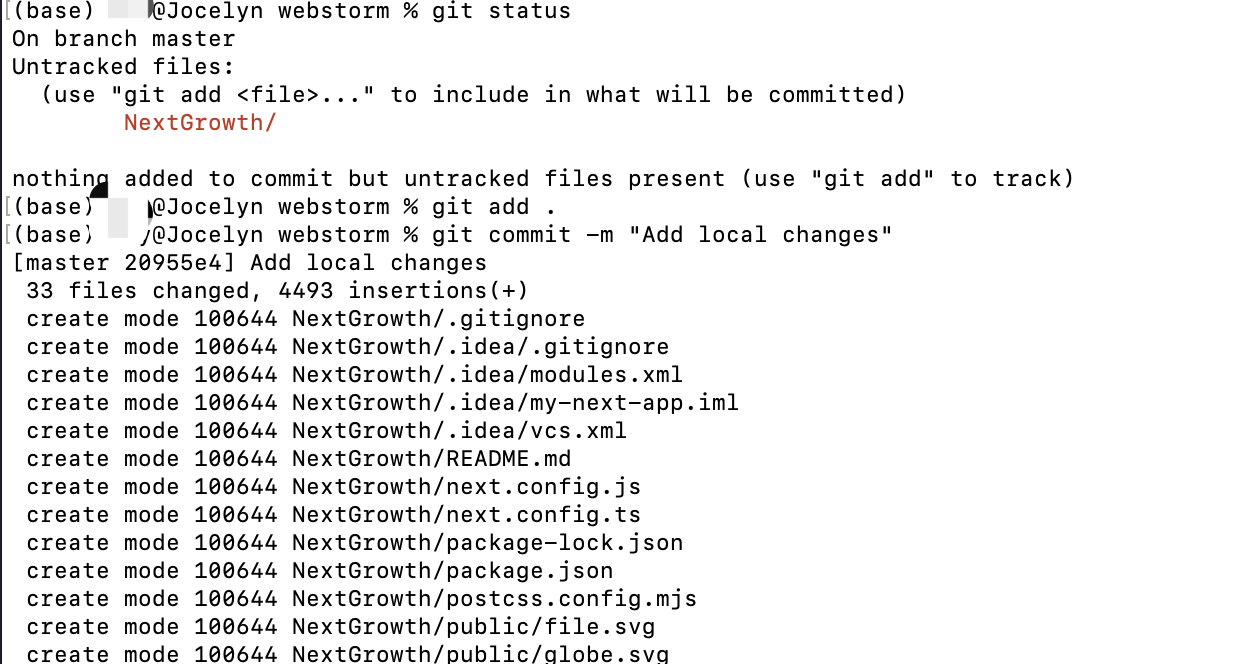Click the NextGrowth/.idea/modules.xml line
Screen dimensions: 1236x664
(355, 375)
